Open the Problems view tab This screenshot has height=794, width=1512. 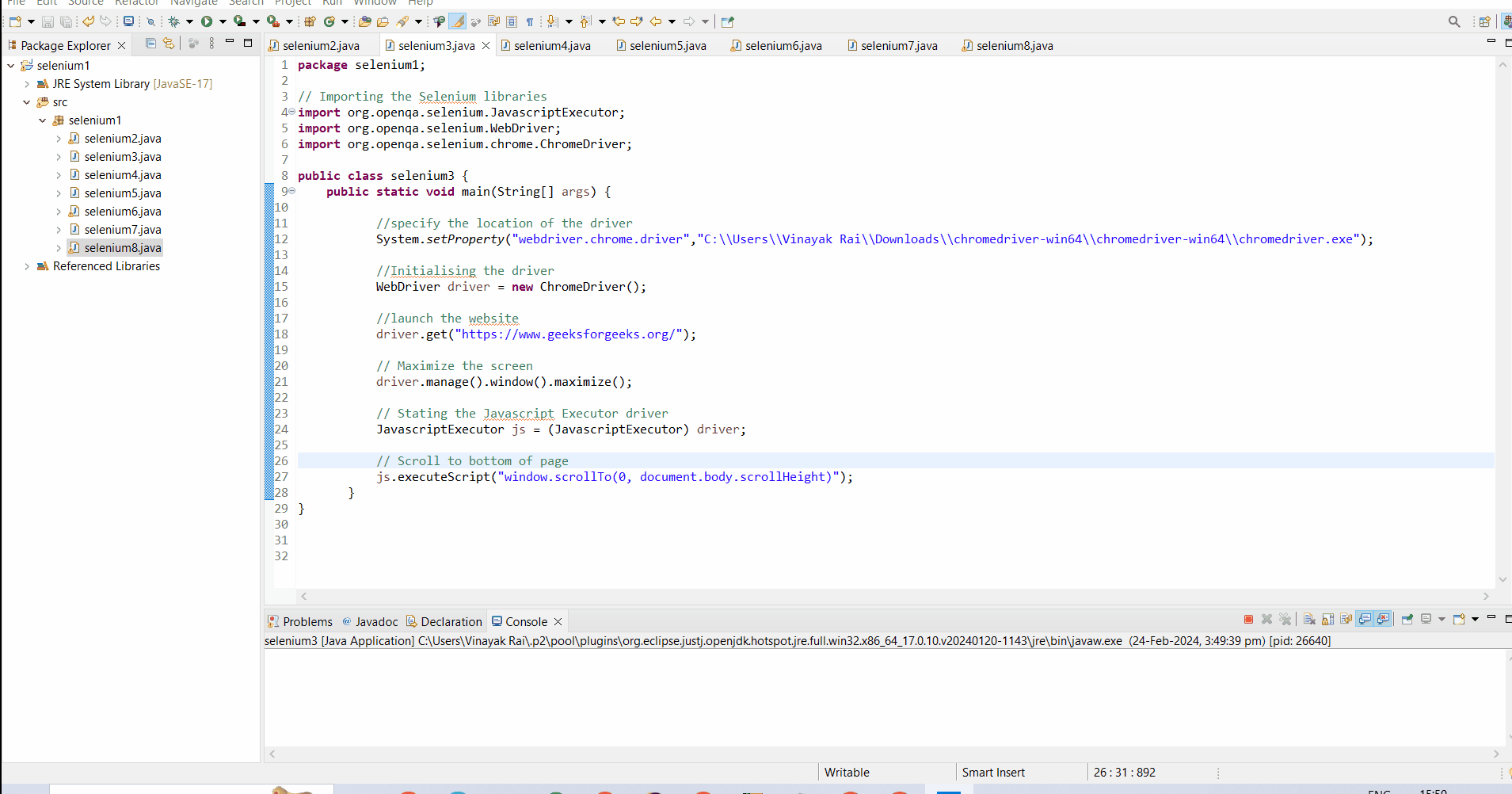[x=300, y=622]
